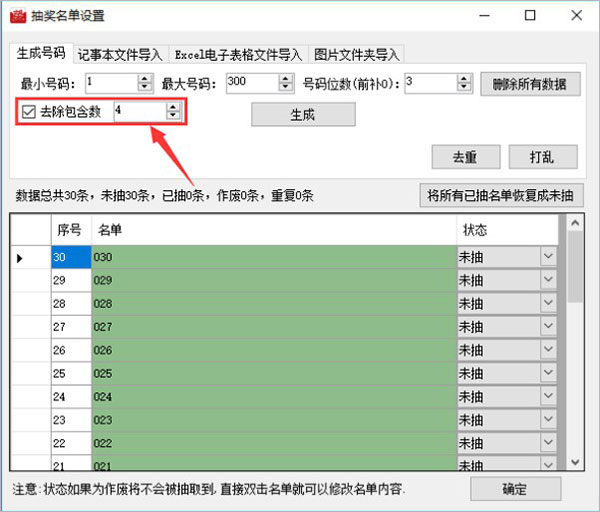600x512 pixels.
Task: Click the app icon in title bar
Action: (x=18, y=16)
